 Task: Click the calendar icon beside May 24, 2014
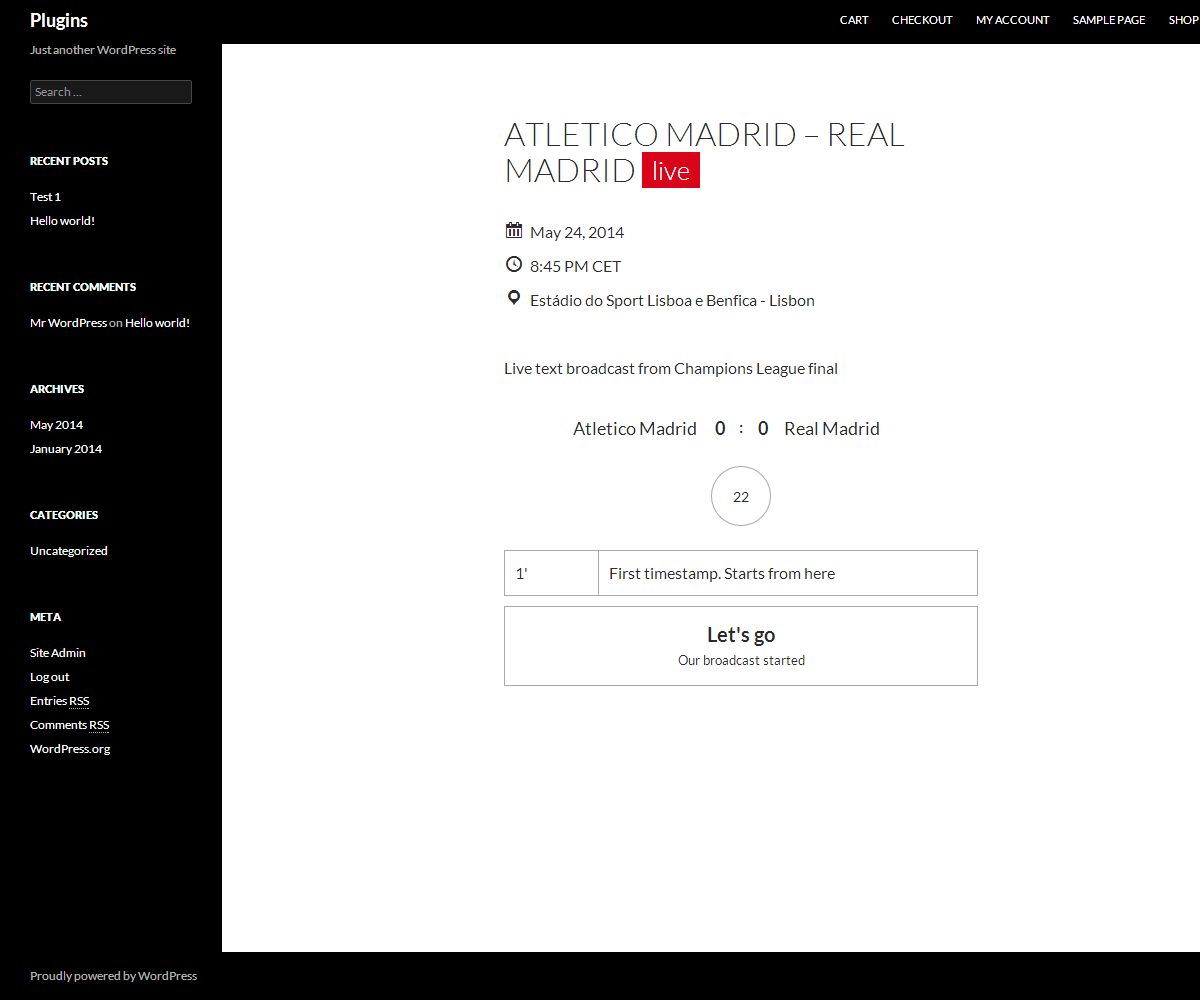514,231
